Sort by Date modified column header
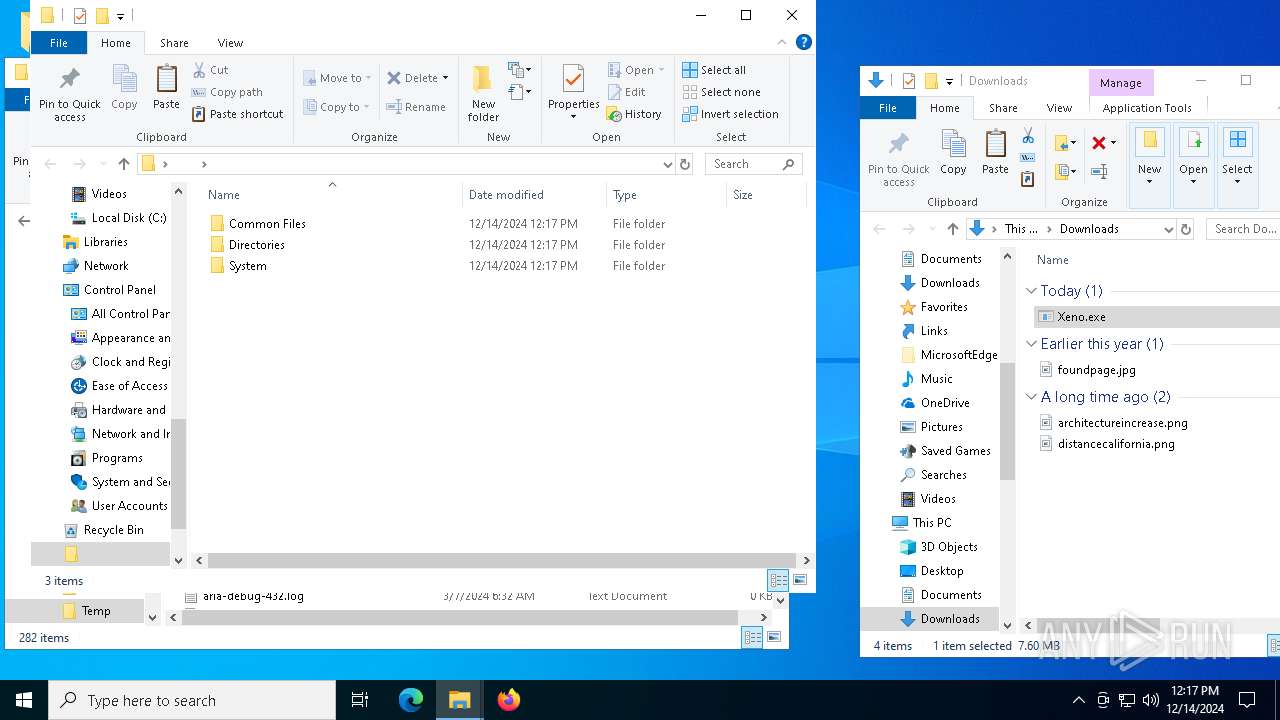Image resolution: width=1280 pixels, height=720 pixels. point(534,195)
